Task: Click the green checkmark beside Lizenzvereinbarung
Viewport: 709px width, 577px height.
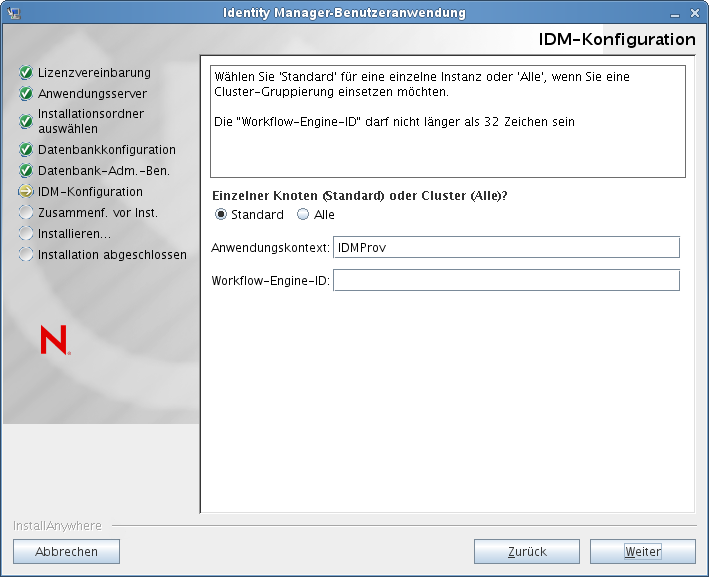Action: (26, 72)
